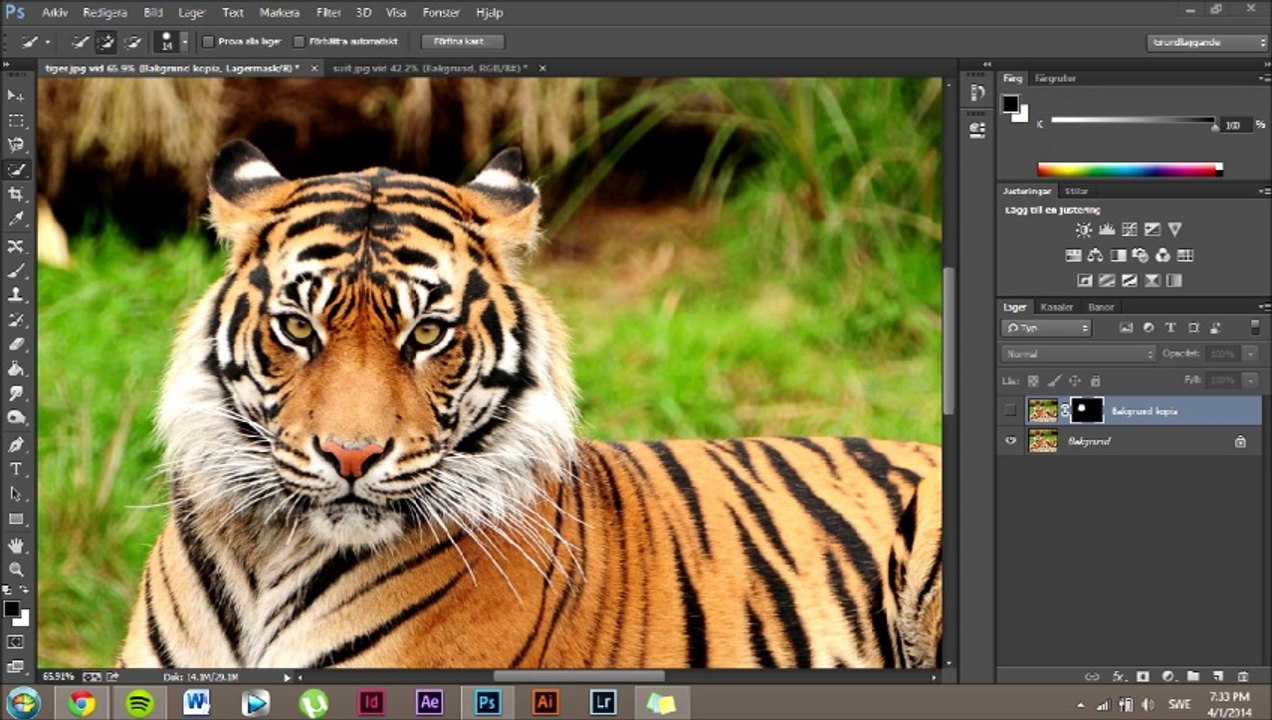Screen dimensions: 1272x720
Task: Pick the Eraser tool
Action: coord(16,344)
